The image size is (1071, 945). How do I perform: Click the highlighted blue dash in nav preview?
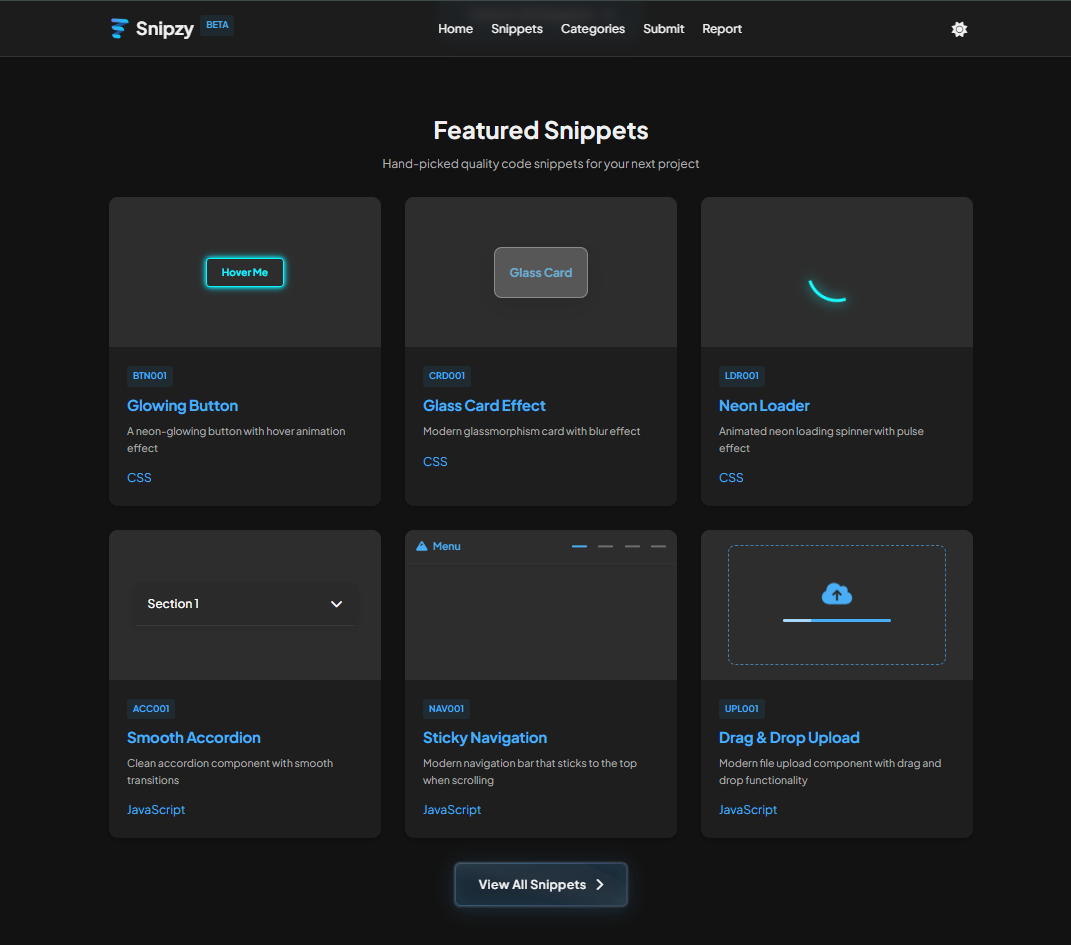tap(579, 546)
